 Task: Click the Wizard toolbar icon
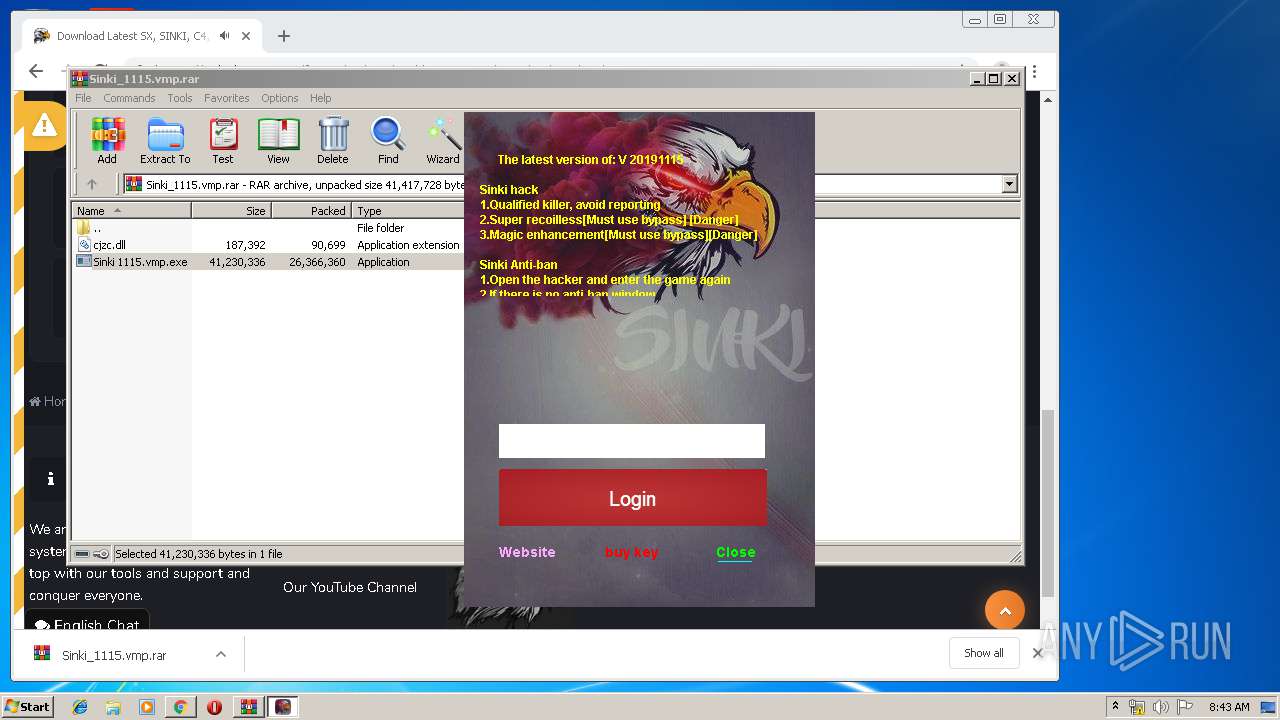tap(443, 140)
